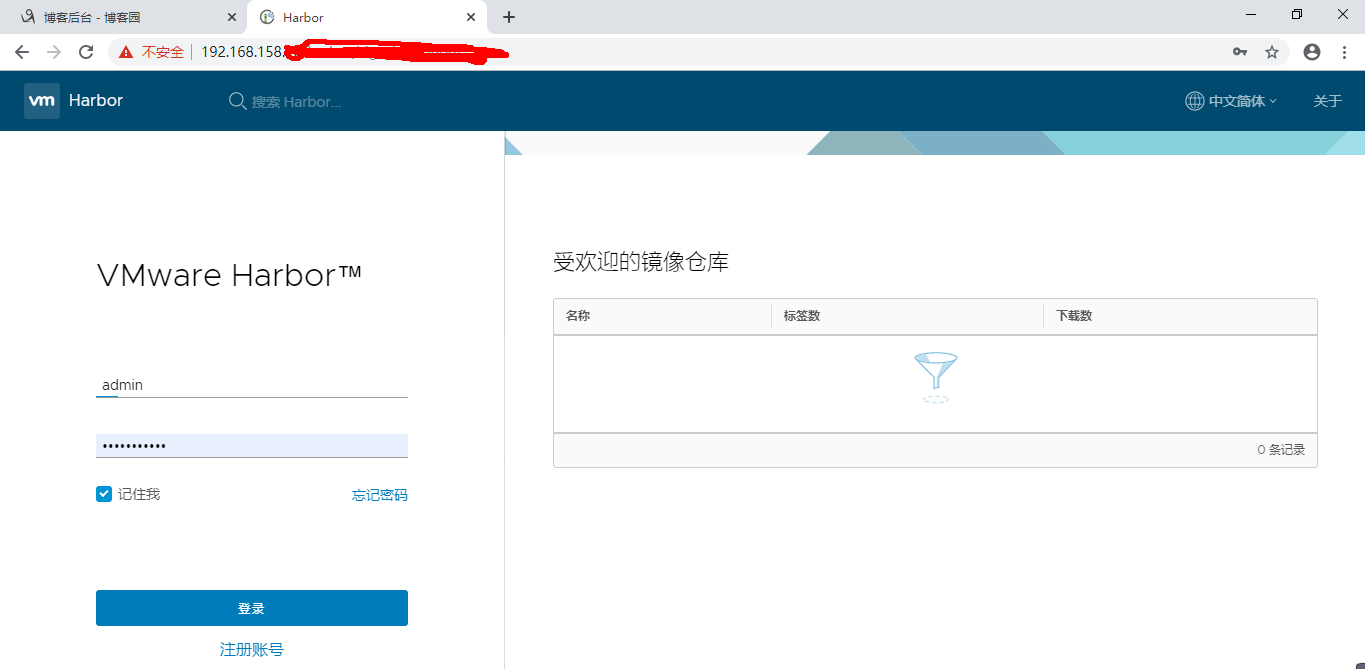The height and width of the screenshot is (669, 1365).
Task: Click the 登录 button
Action: [252, 608]
